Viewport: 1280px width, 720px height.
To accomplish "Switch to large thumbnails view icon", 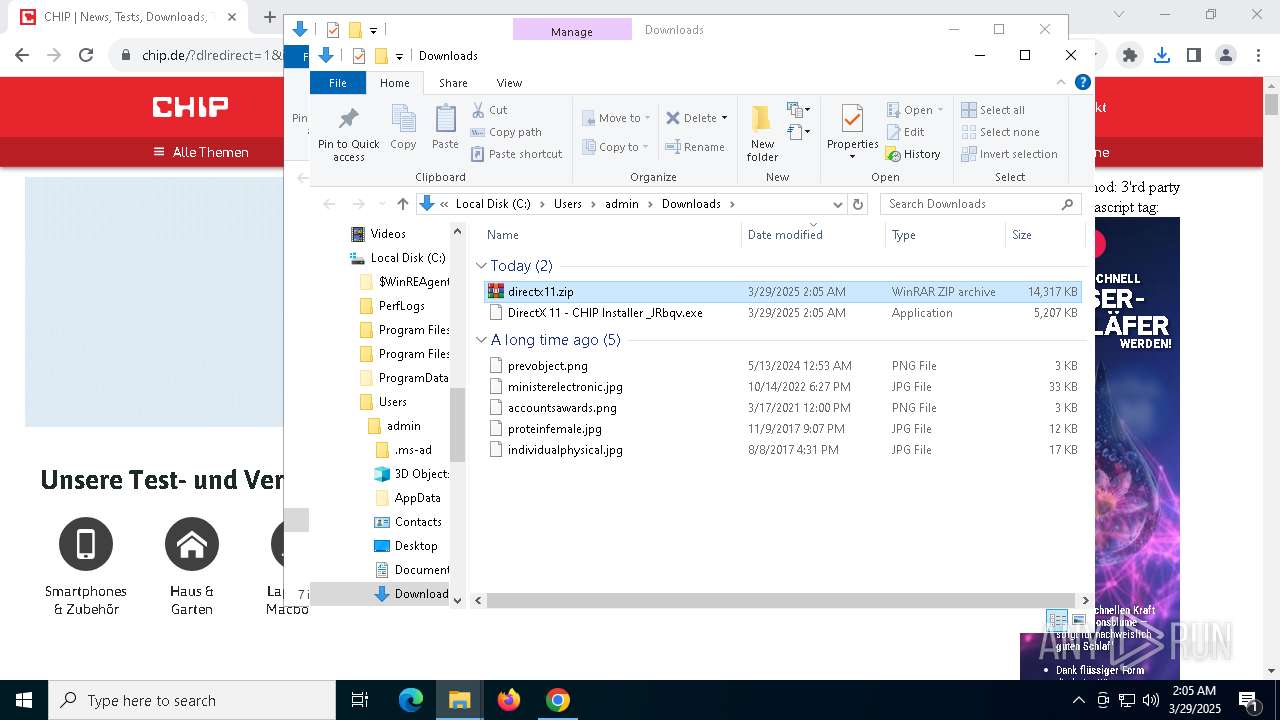I will click(x=1078, y=620).
